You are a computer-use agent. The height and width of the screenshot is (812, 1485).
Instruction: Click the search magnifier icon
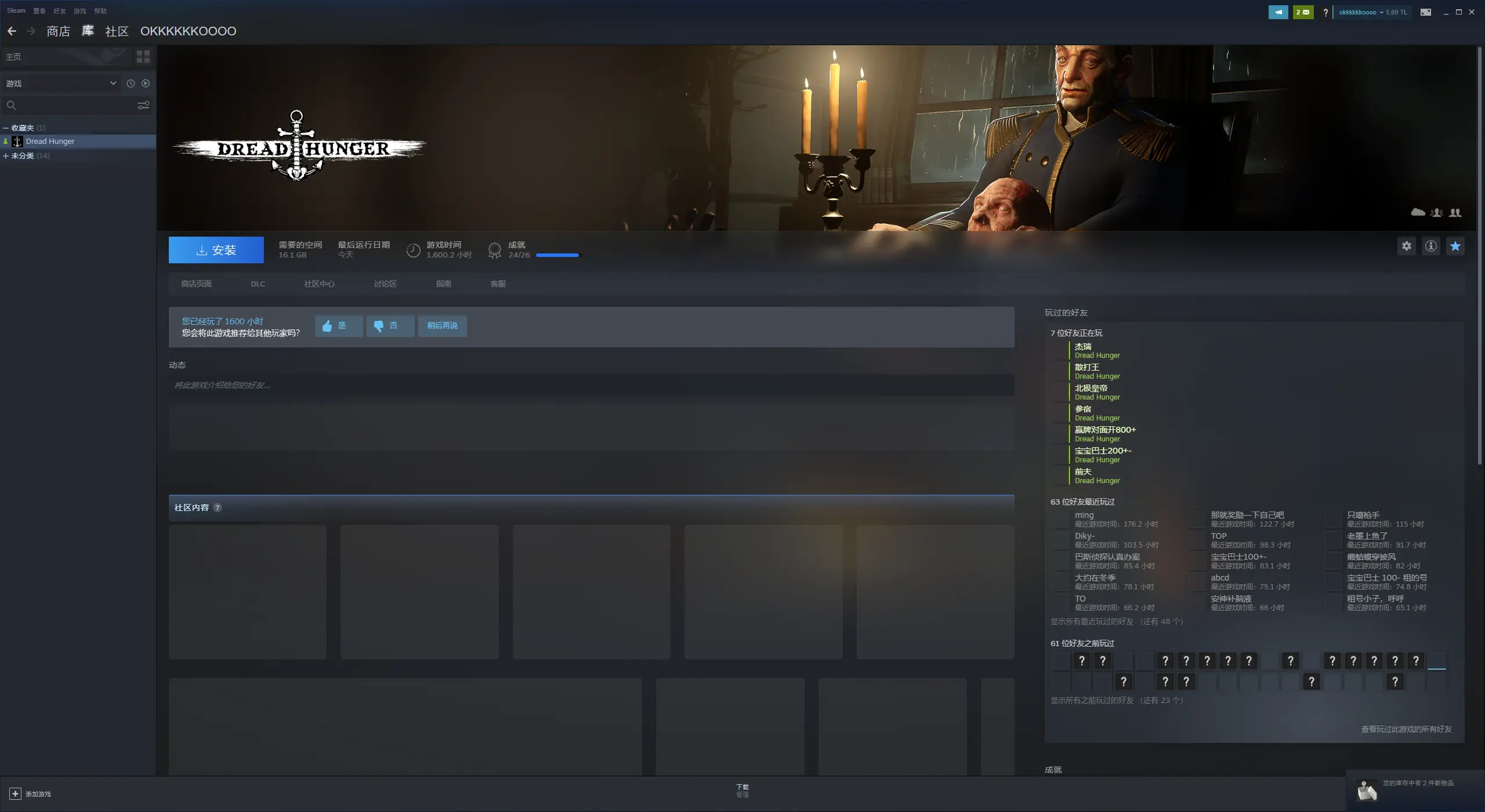[11, 105]
